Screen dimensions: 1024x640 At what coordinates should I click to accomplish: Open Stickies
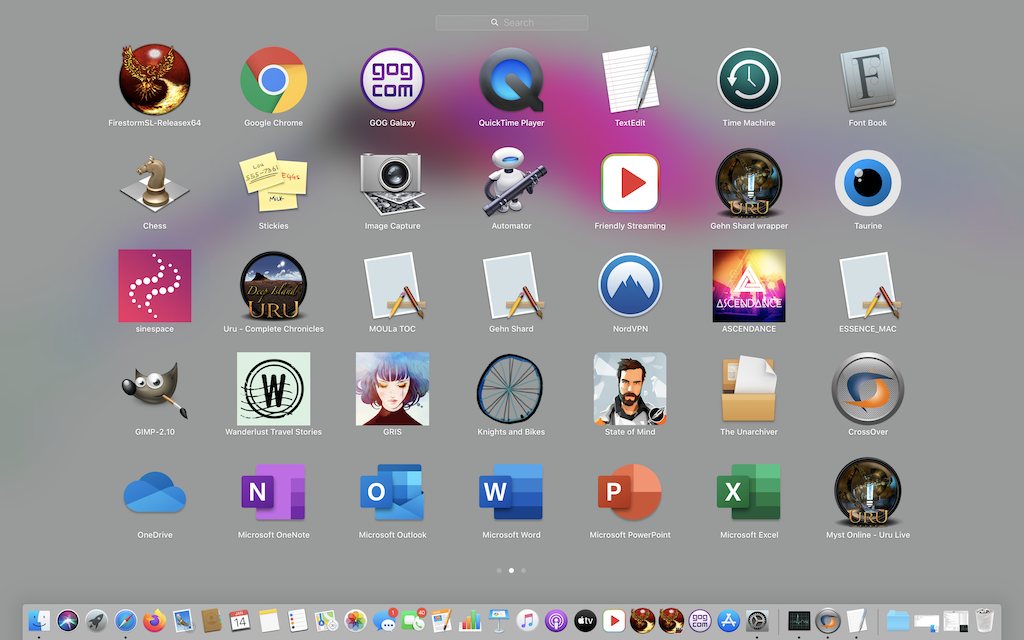[x=273, y=184]
